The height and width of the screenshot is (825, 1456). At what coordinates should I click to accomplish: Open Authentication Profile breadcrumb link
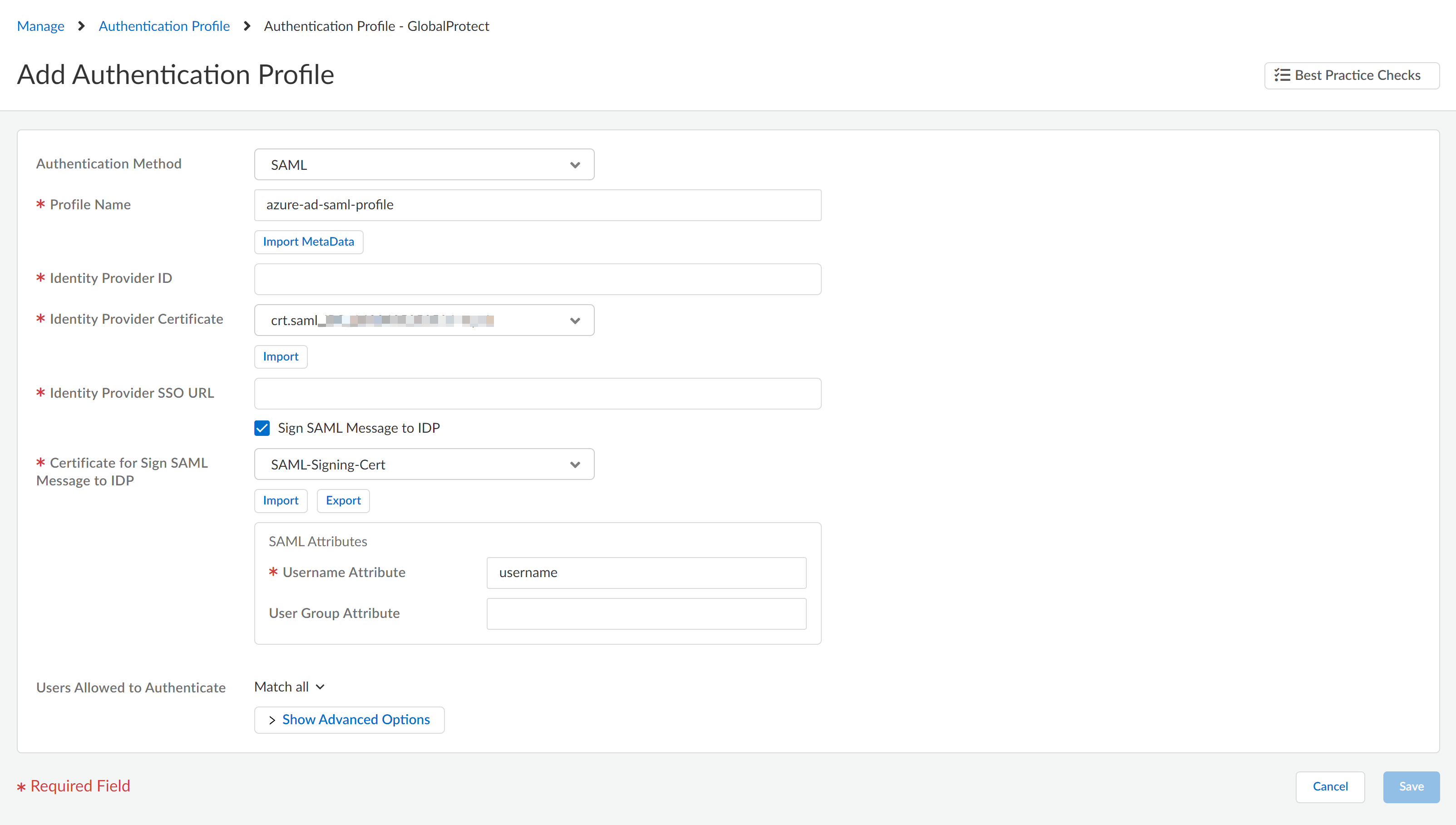[x=164, y=26]
